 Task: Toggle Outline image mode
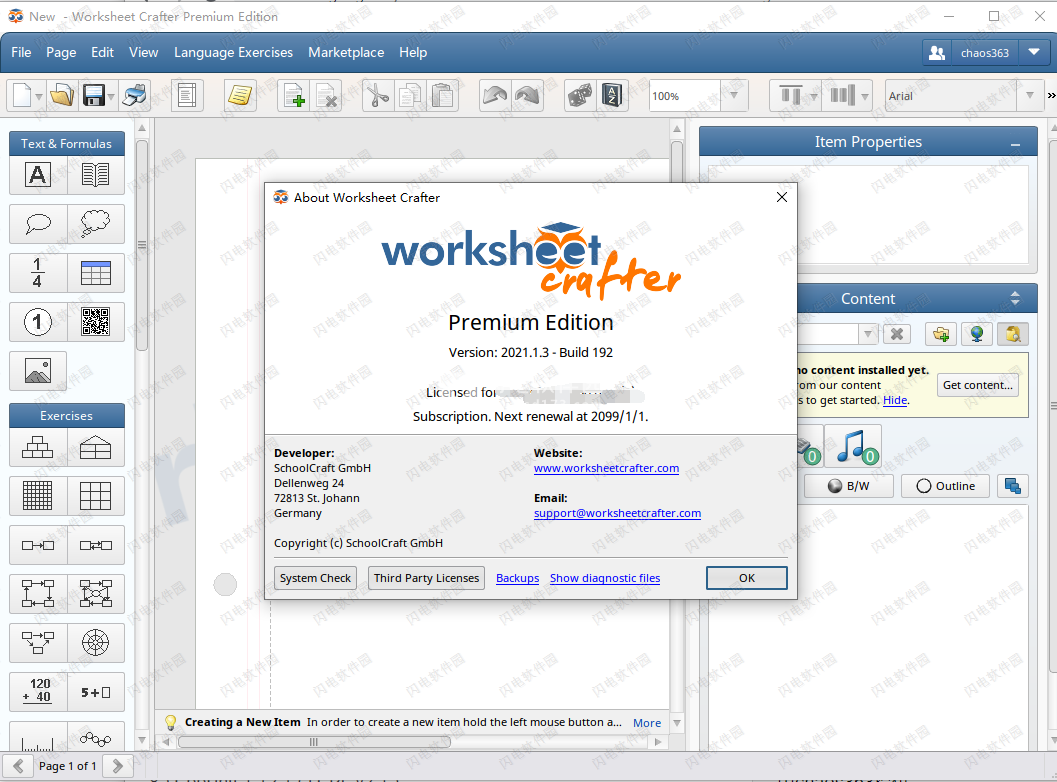click(x=946, y=486)
